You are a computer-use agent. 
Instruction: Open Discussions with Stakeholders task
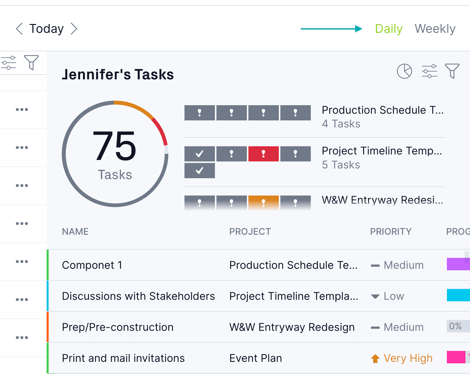pos(138,296)
